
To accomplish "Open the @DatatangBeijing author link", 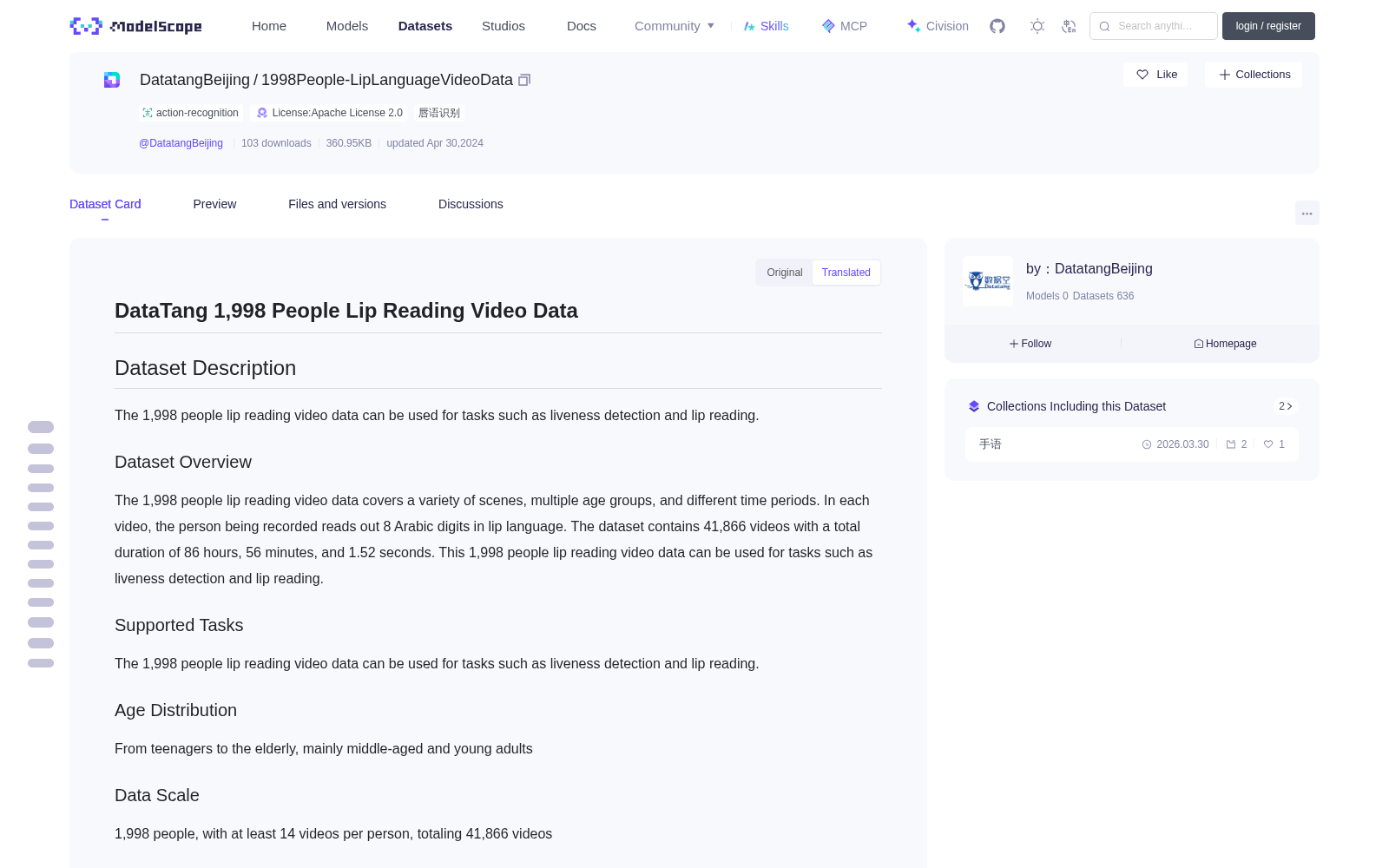I will point(181,143).
